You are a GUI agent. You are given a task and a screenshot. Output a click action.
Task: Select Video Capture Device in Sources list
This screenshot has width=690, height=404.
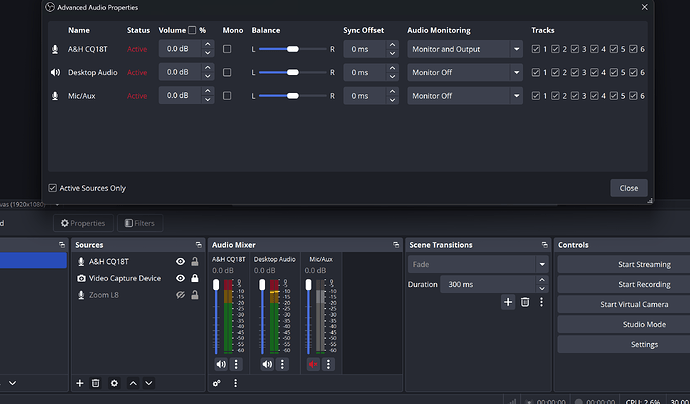tap(125, 278)
